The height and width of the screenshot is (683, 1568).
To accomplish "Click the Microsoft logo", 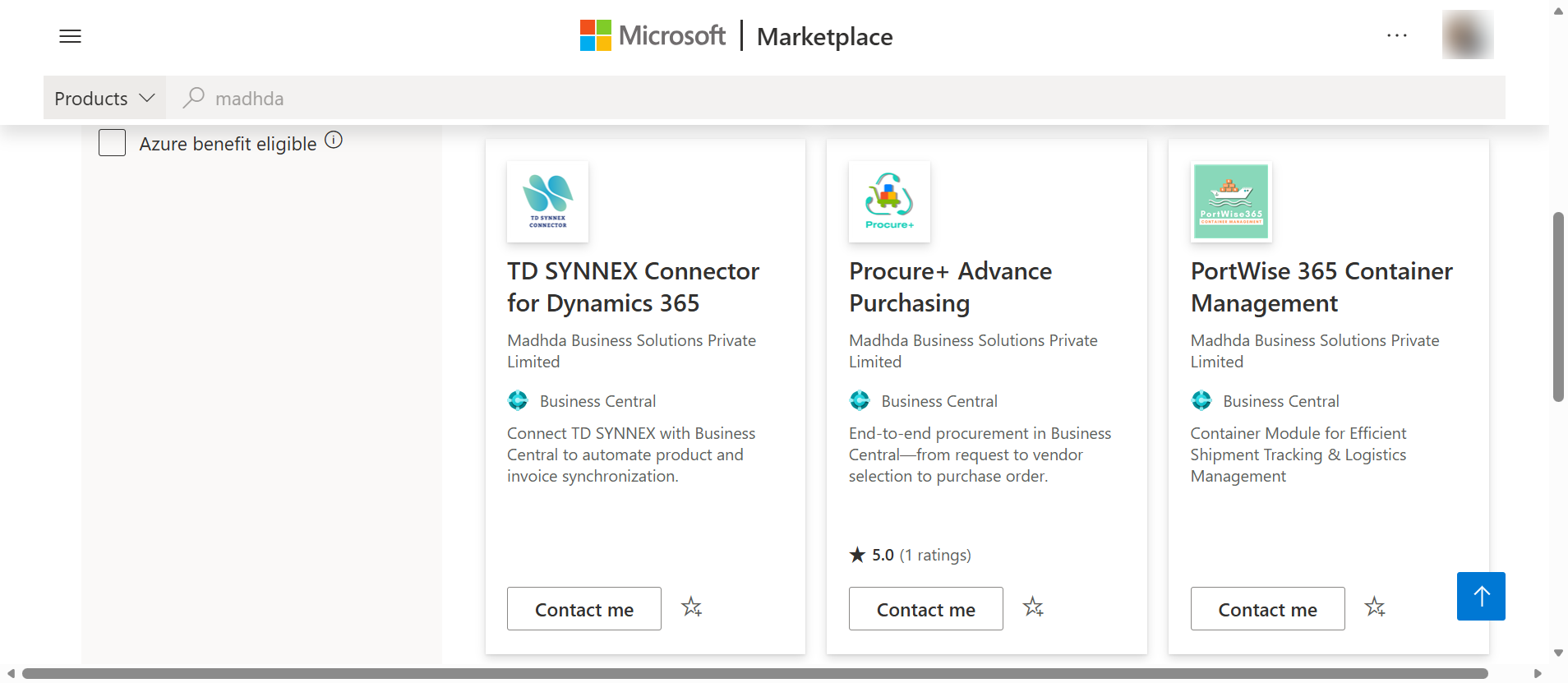I will [653, 35].
